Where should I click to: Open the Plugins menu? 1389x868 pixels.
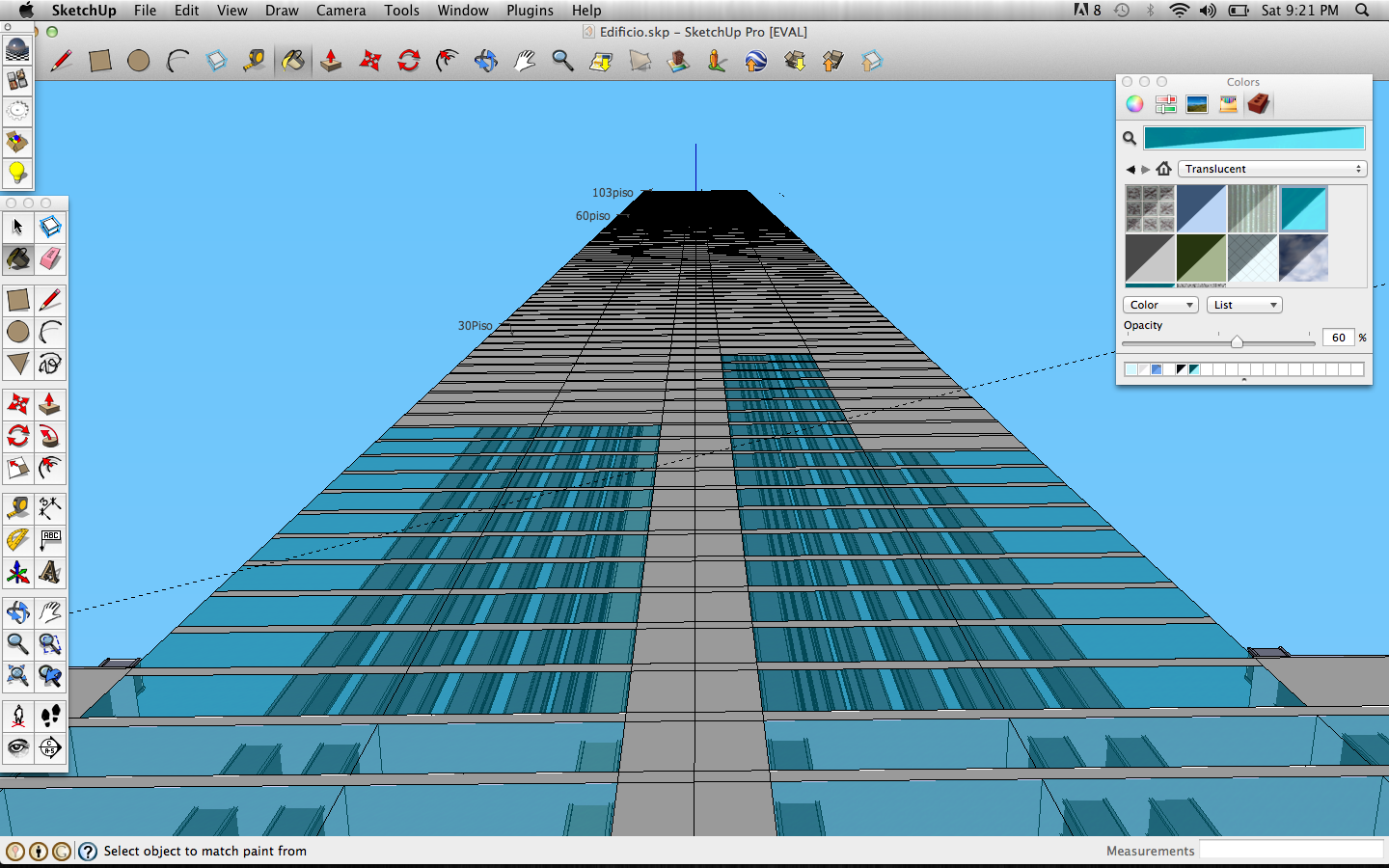(530, 11)
